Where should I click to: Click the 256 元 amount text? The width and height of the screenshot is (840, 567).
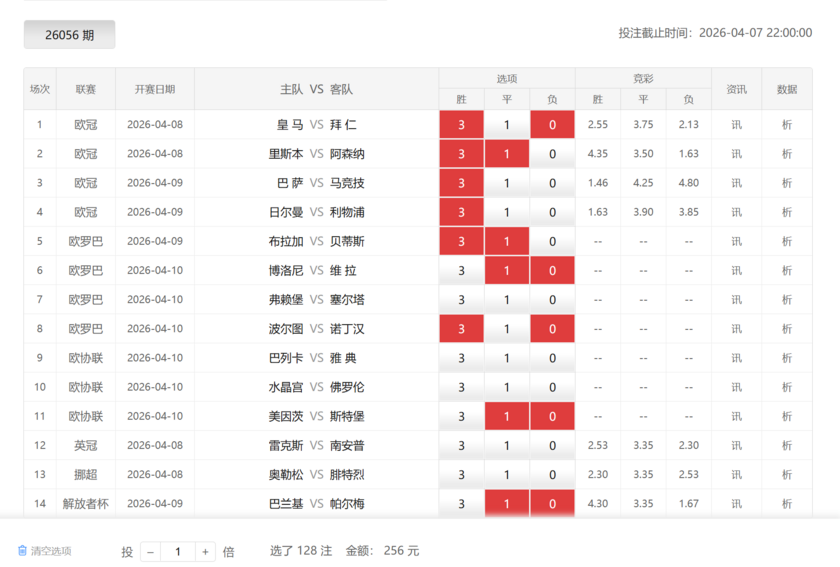tap(401, 551)
